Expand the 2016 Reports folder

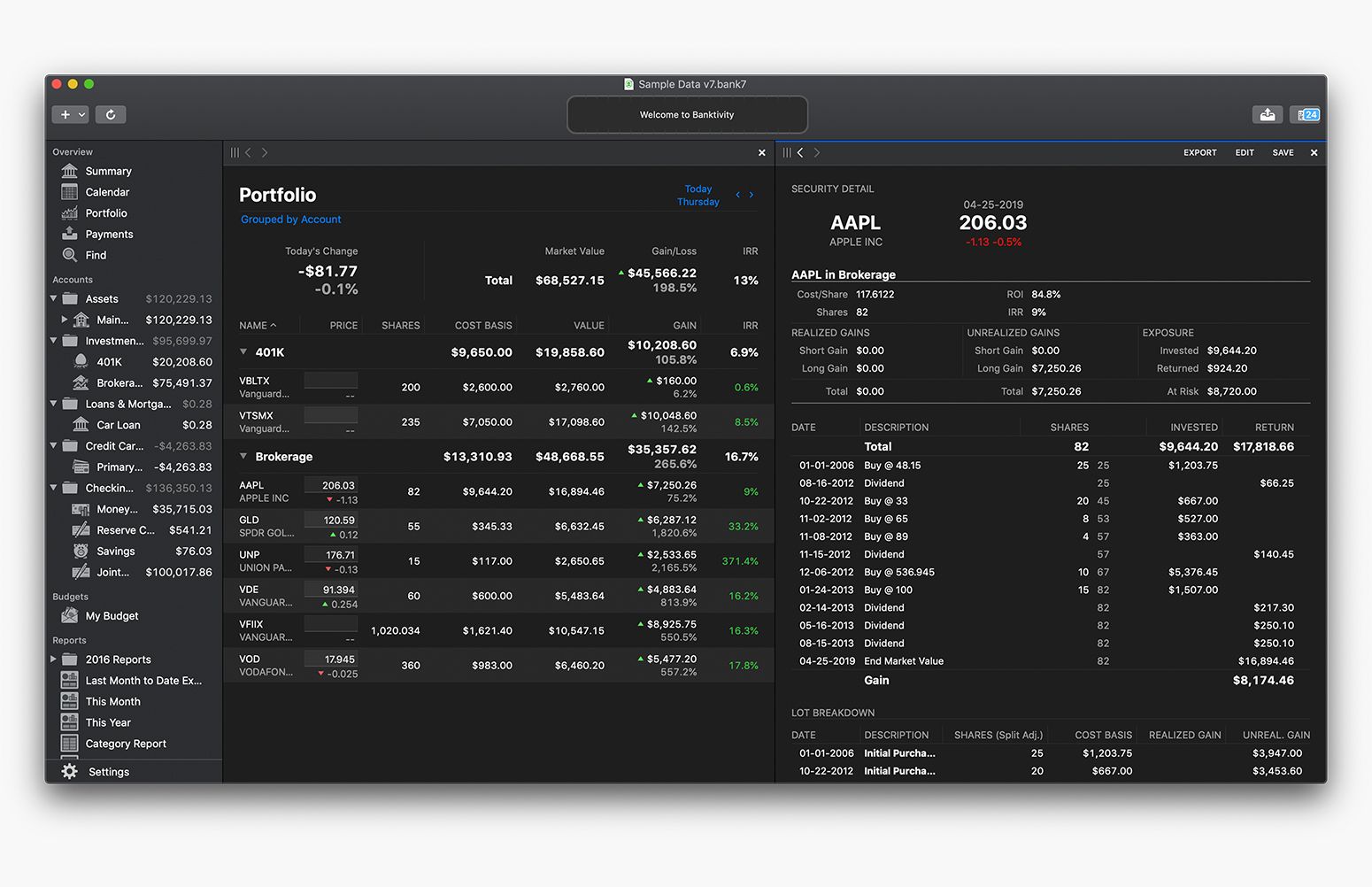point(53,659)
